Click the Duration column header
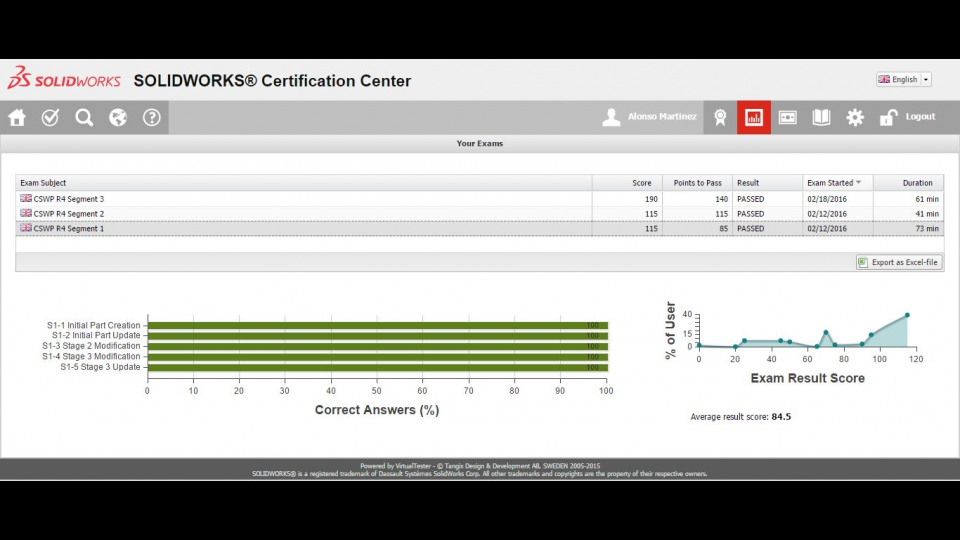This screenshot has height=540, width=960. point(908,183)
